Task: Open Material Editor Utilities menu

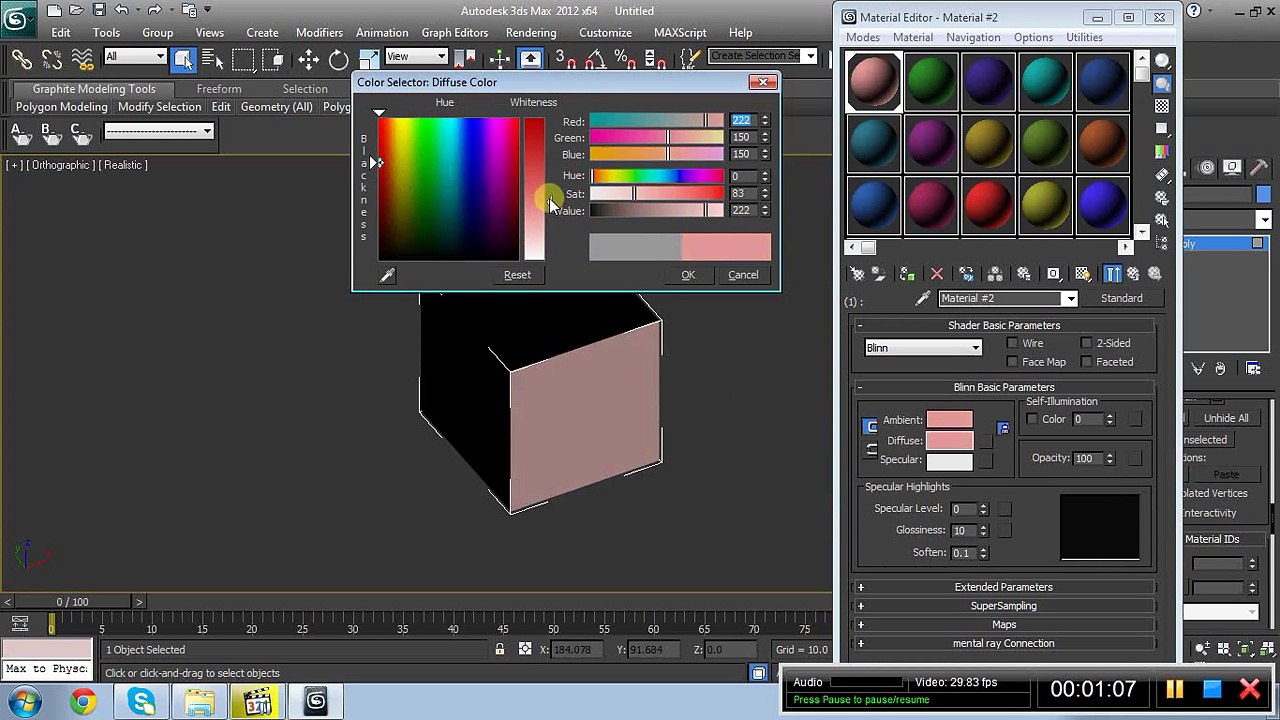Action: tap(1084, 37)
